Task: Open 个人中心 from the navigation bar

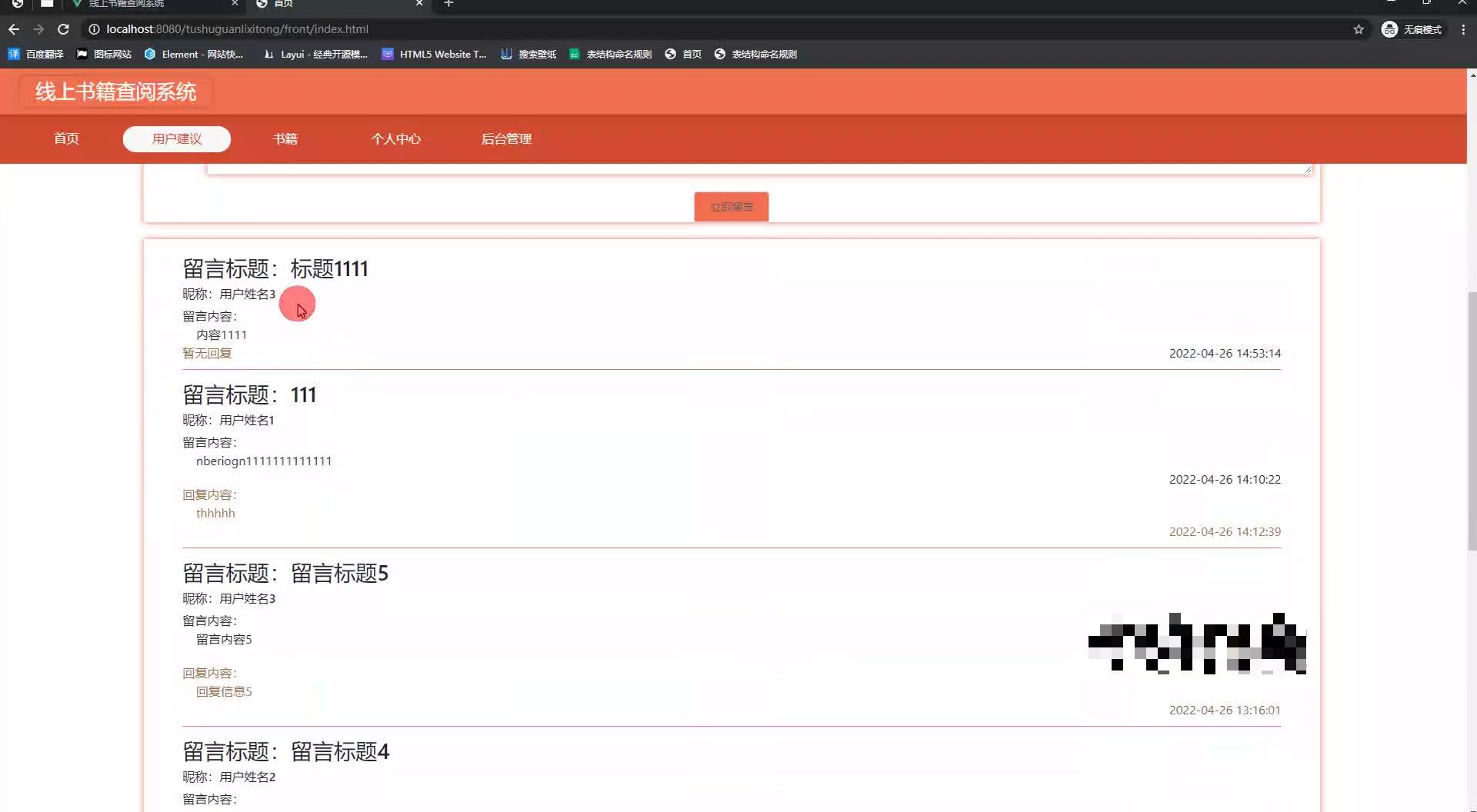Action: 395,139
